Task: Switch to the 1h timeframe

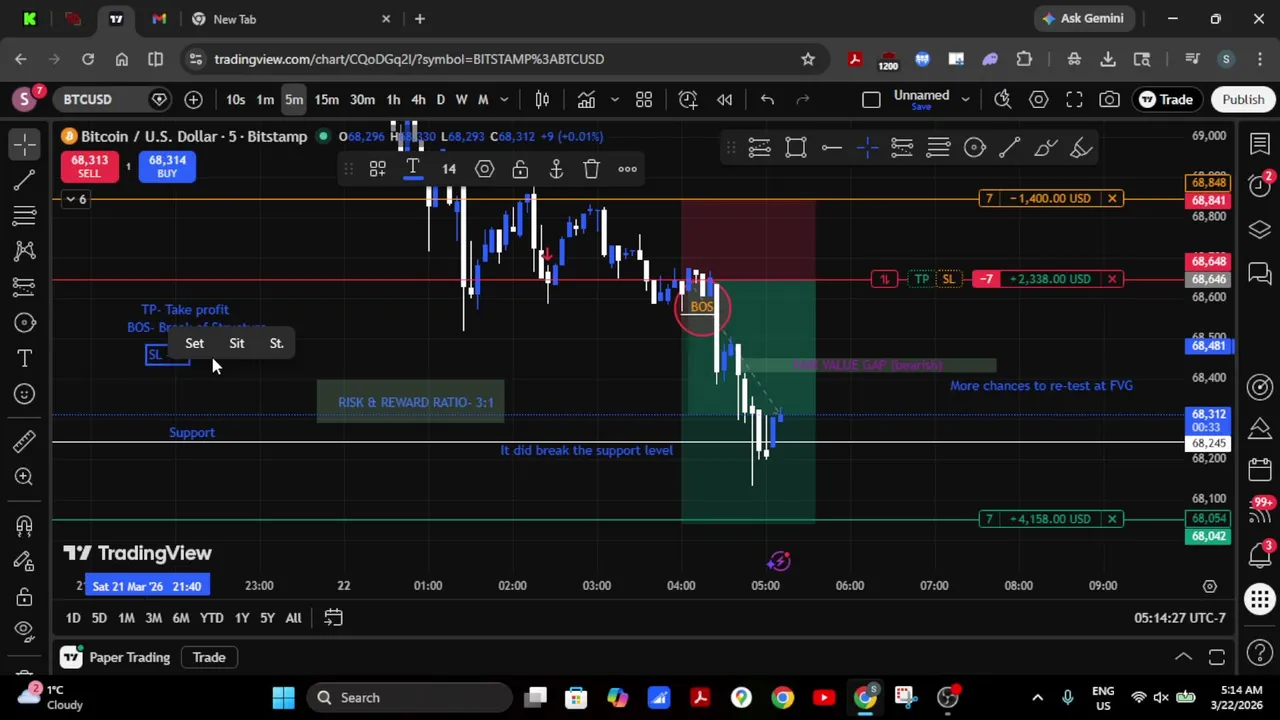Action: (393, 99)
